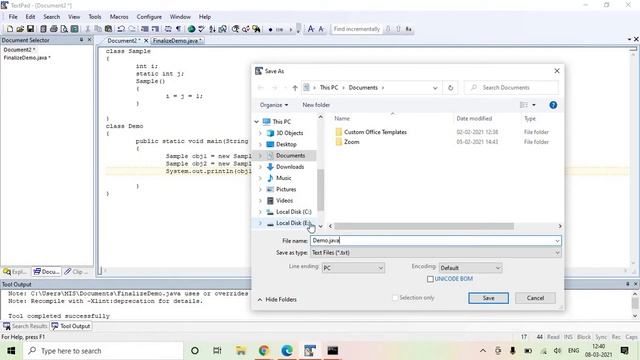This screenshot has width=640, height=360.
Task: Collapse the This PC tree node
Action: (257, 122)
